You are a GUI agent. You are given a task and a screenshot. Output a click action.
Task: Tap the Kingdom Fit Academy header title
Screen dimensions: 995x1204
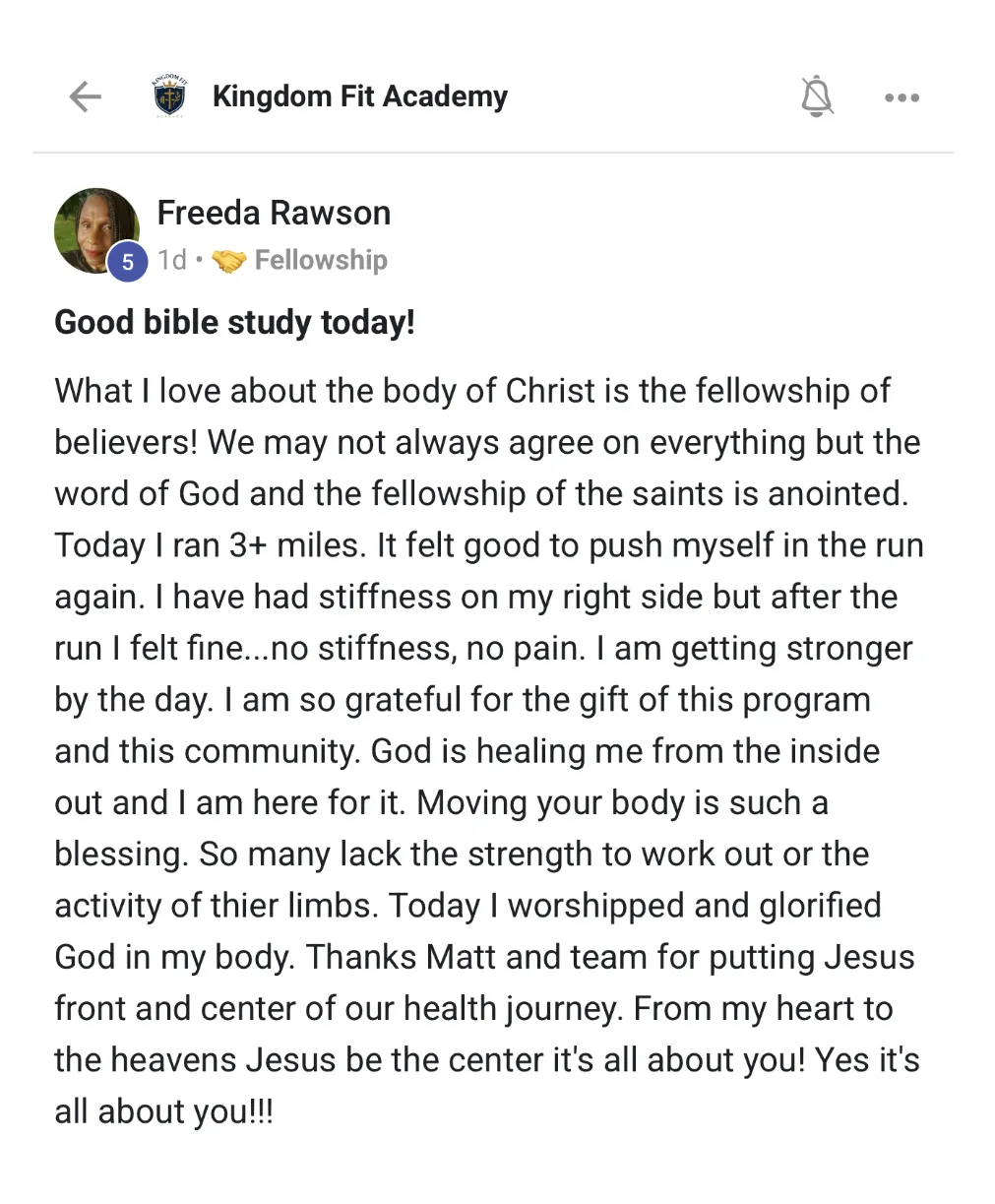pyautogui.click(x=360, y=96)
